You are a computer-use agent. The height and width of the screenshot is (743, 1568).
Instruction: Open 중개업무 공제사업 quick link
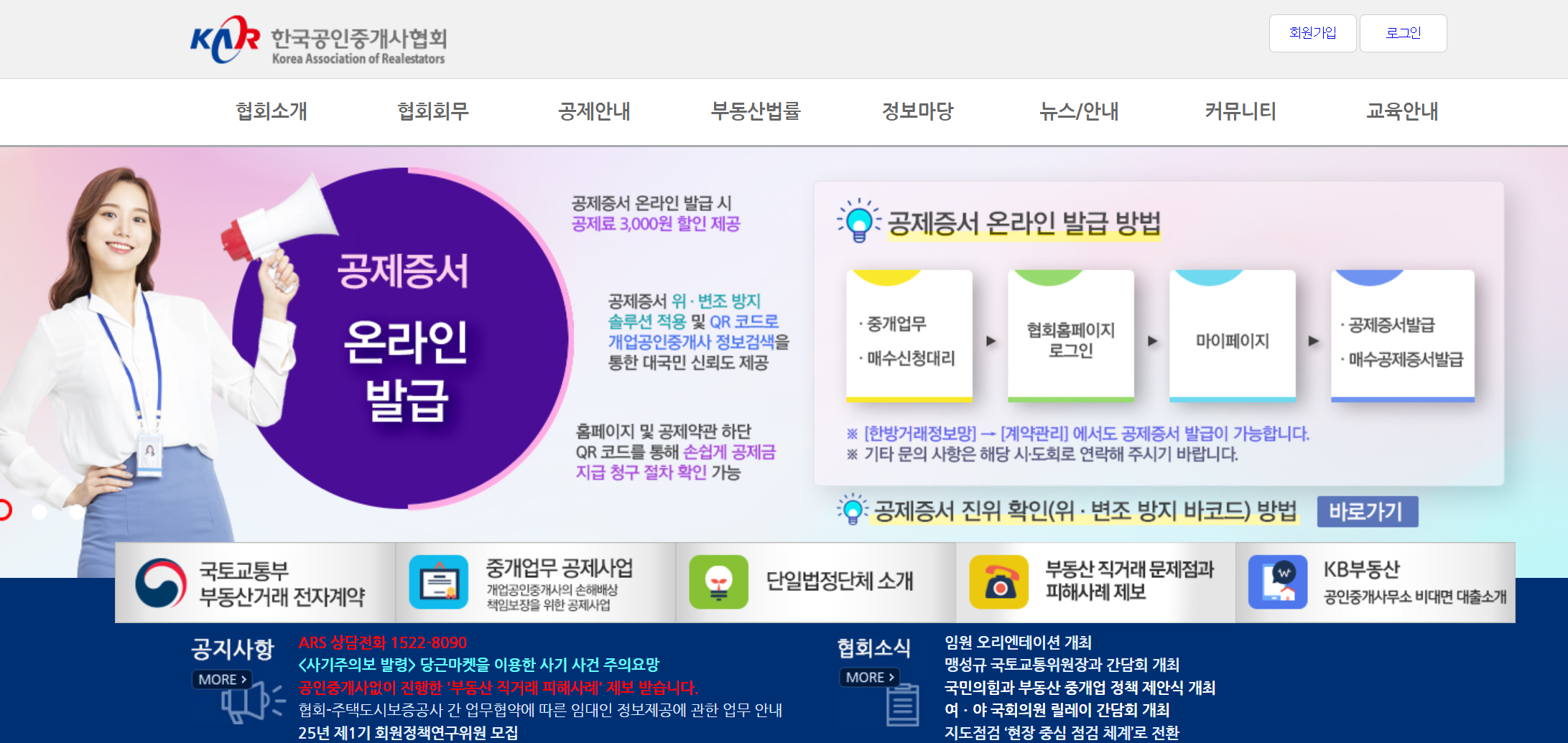coord(536,582)
